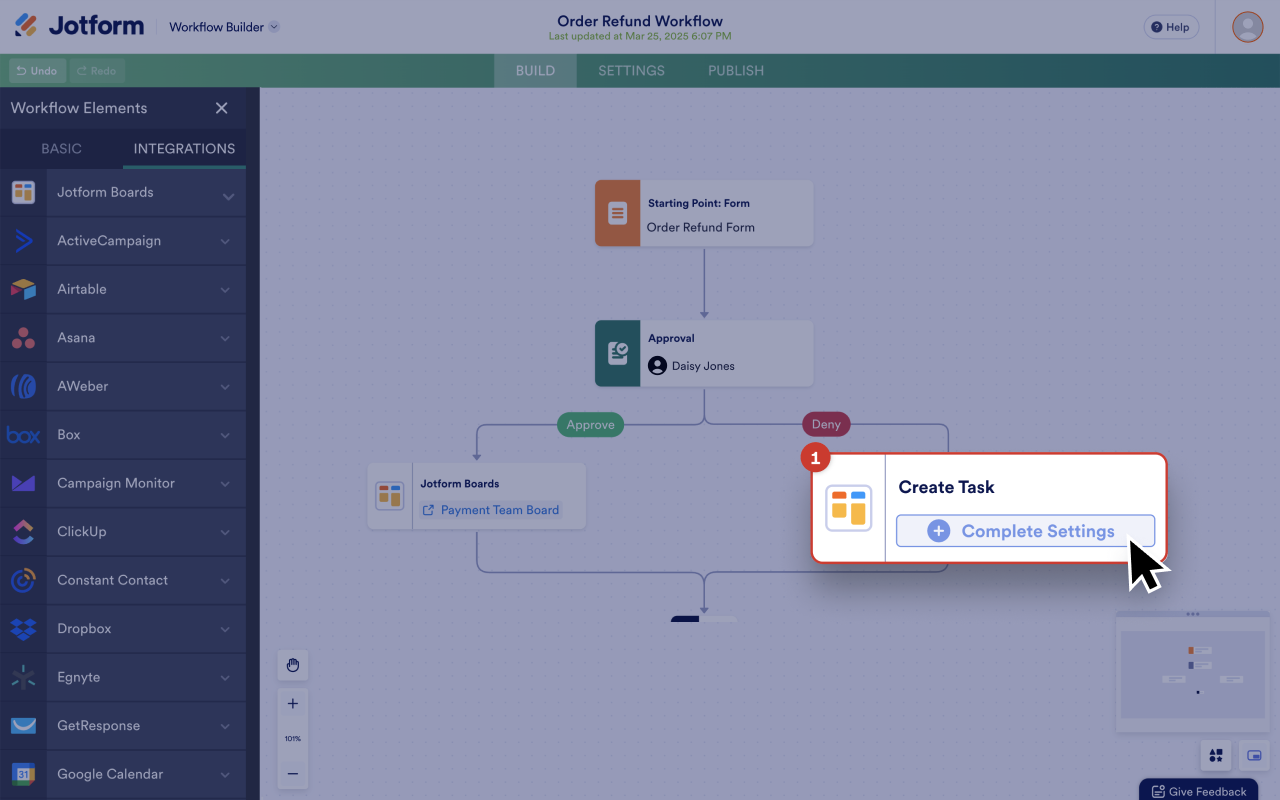
Task: Click the 101% zoom level value
Action: pos(293,739)
